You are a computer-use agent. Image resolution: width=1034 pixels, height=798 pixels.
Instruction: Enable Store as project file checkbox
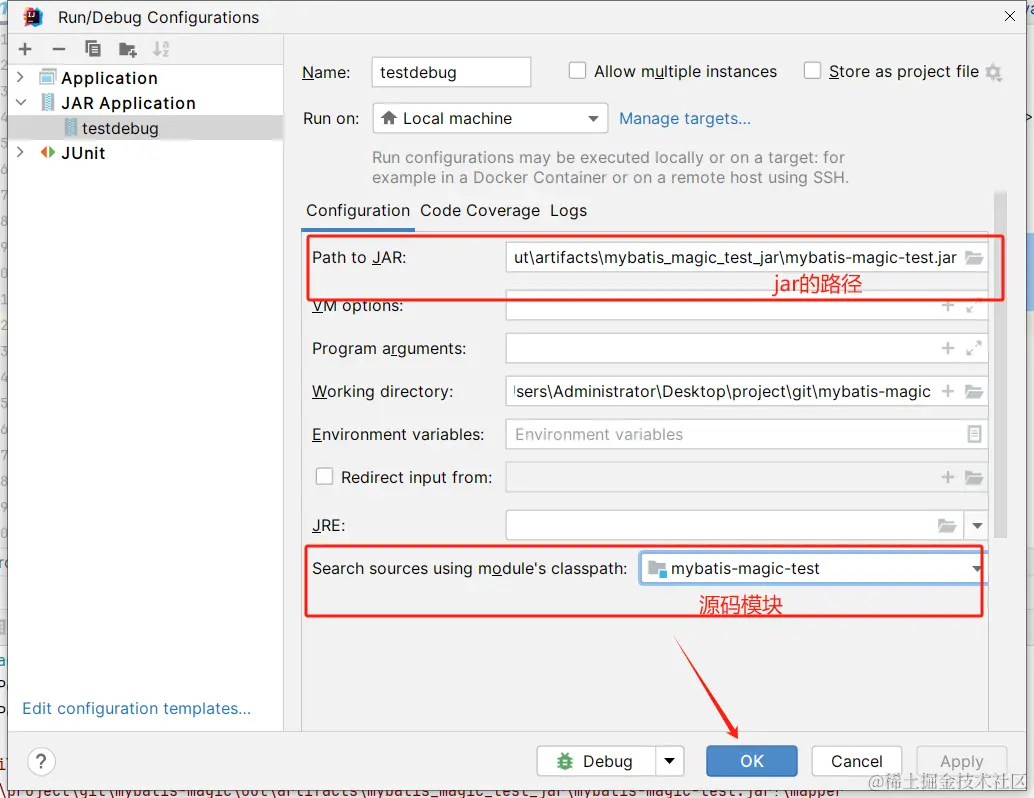[812, 71]
